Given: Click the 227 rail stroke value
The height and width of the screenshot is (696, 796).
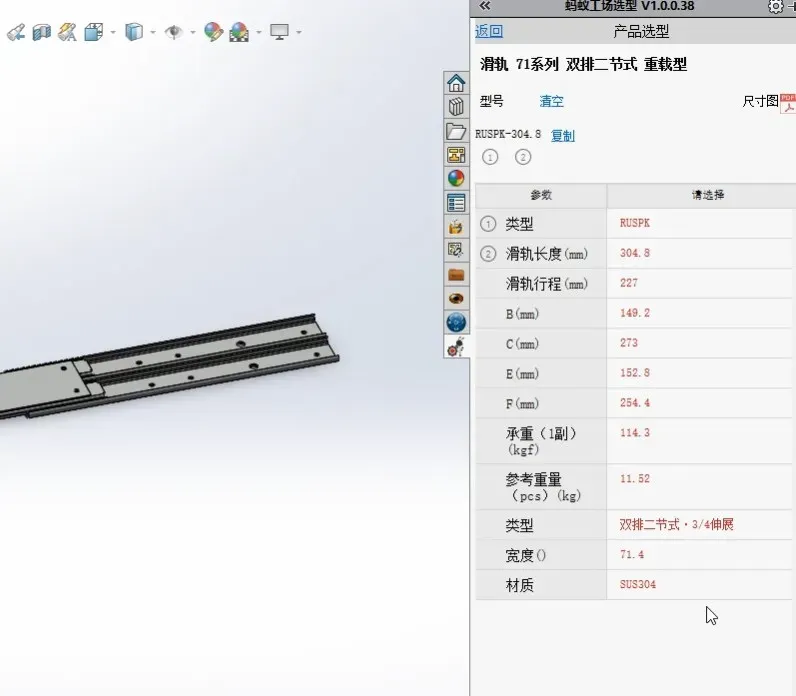Looking at the screenshot, I should (x=628, y=283).
